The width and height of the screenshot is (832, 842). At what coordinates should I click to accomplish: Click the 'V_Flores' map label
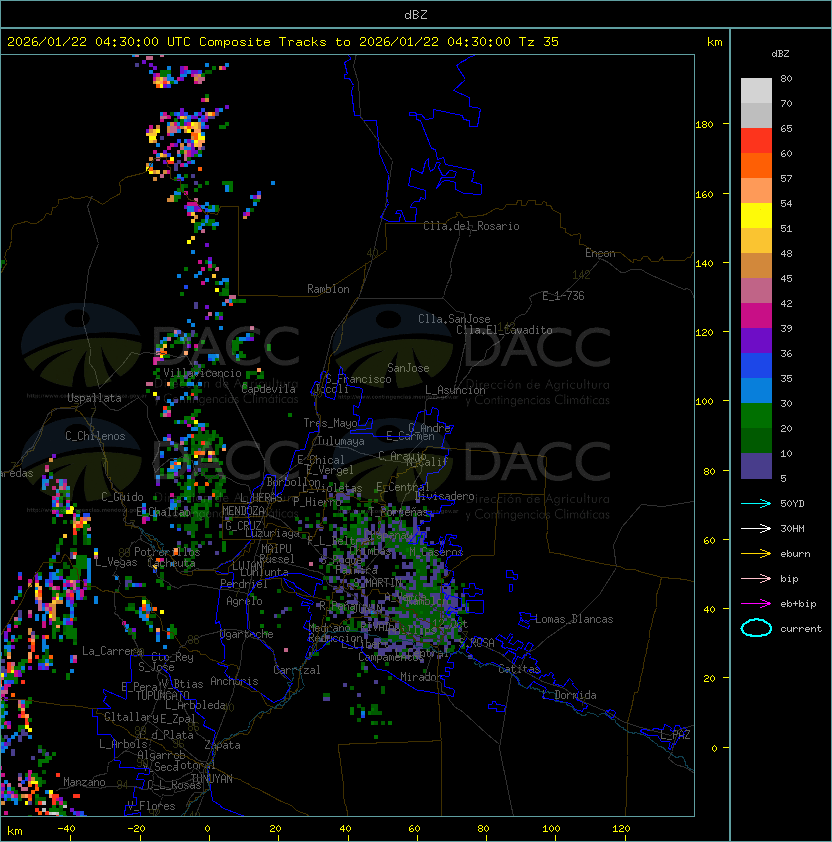click(x=151, y=806)
